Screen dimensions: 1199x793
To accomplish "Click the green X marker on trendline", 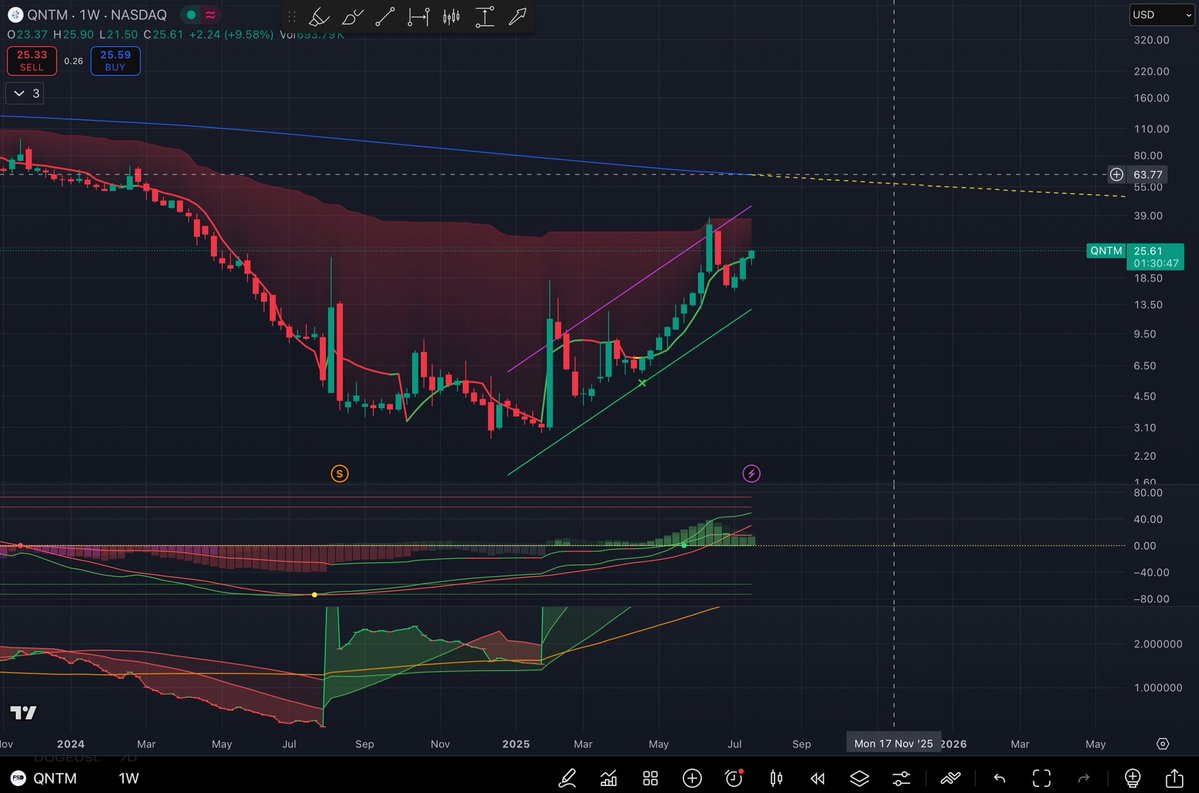I will click(x=642, y=382).
